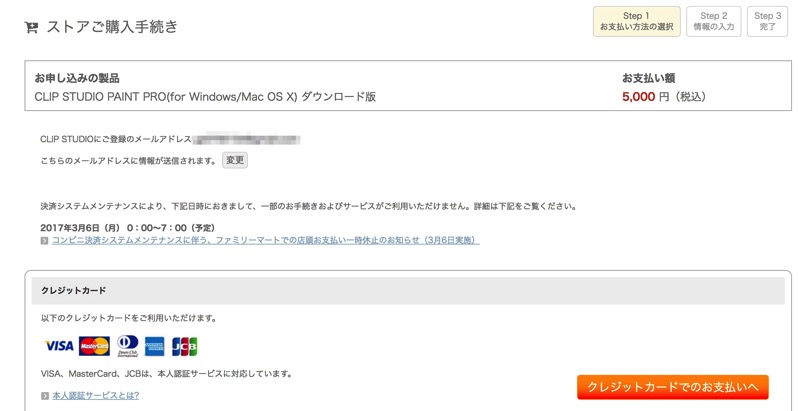
Task: Select the Step 2 情報の入力 tab
Action: 714,21
